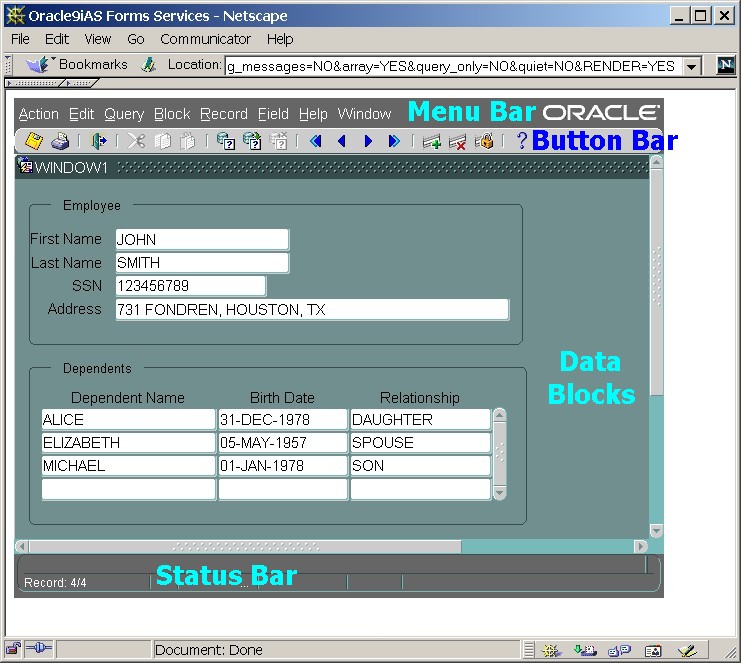Click the SSN field 123456789
Viewport: 741px width, 663px height.
coord(190,285)
